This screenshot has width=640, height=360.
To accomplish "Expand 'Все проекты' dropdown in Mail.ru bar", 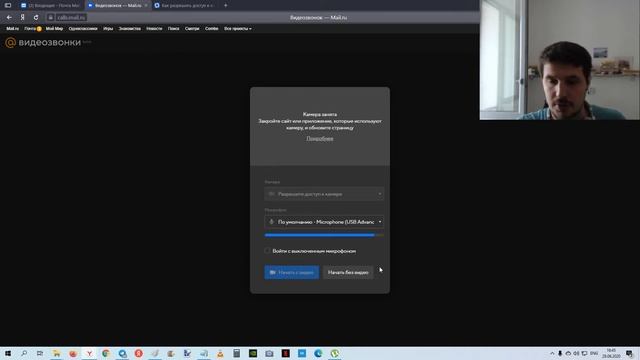I will (238, 29).
